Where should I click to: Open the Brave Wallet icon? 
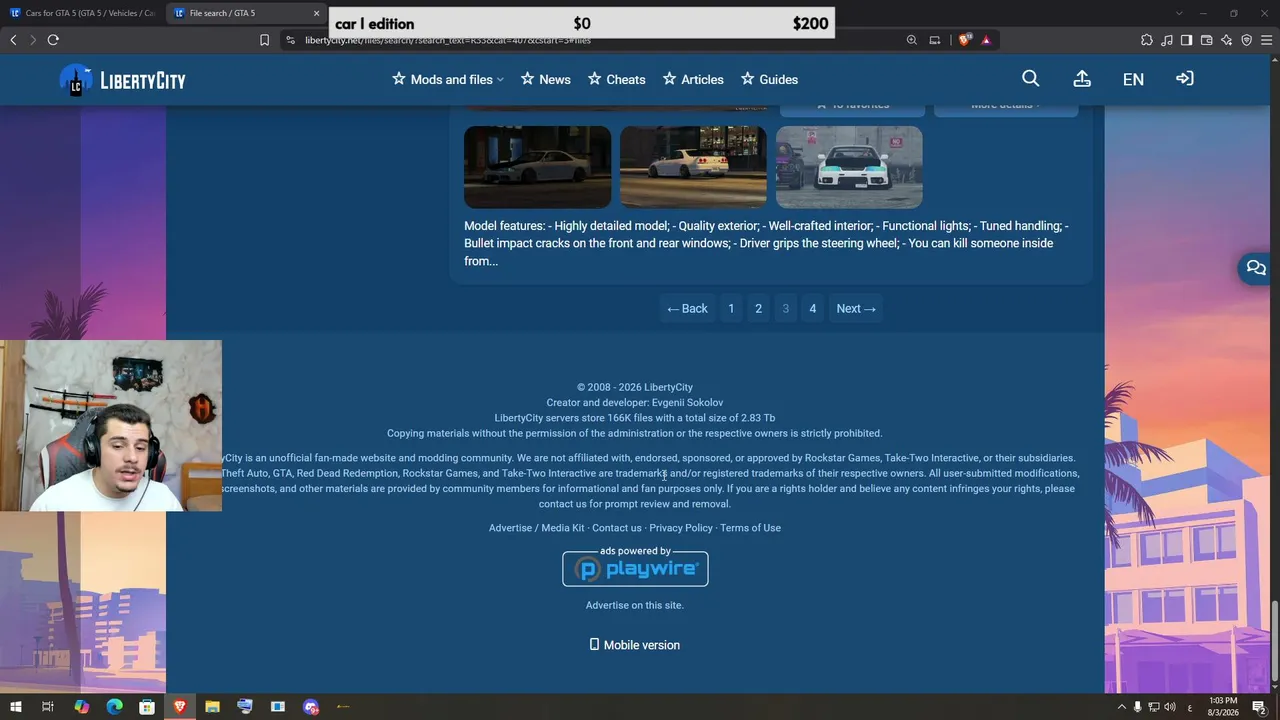[1207, 40]
